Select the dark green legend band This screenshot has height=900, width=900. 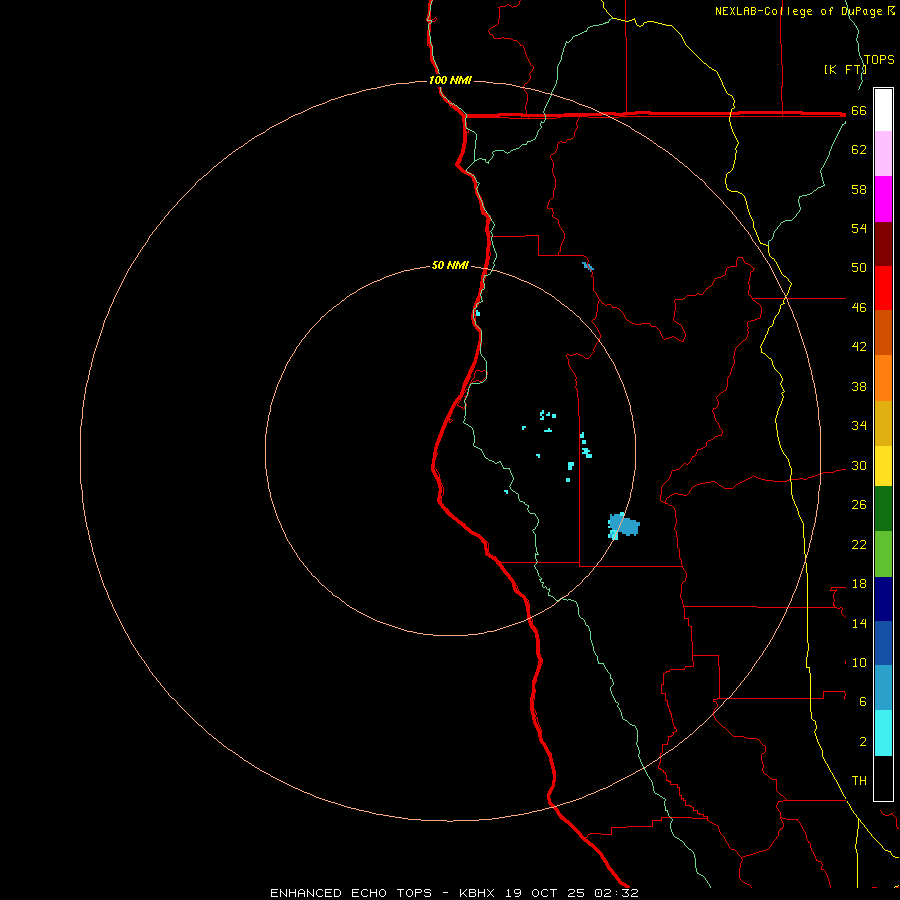(x=883, y=509)
